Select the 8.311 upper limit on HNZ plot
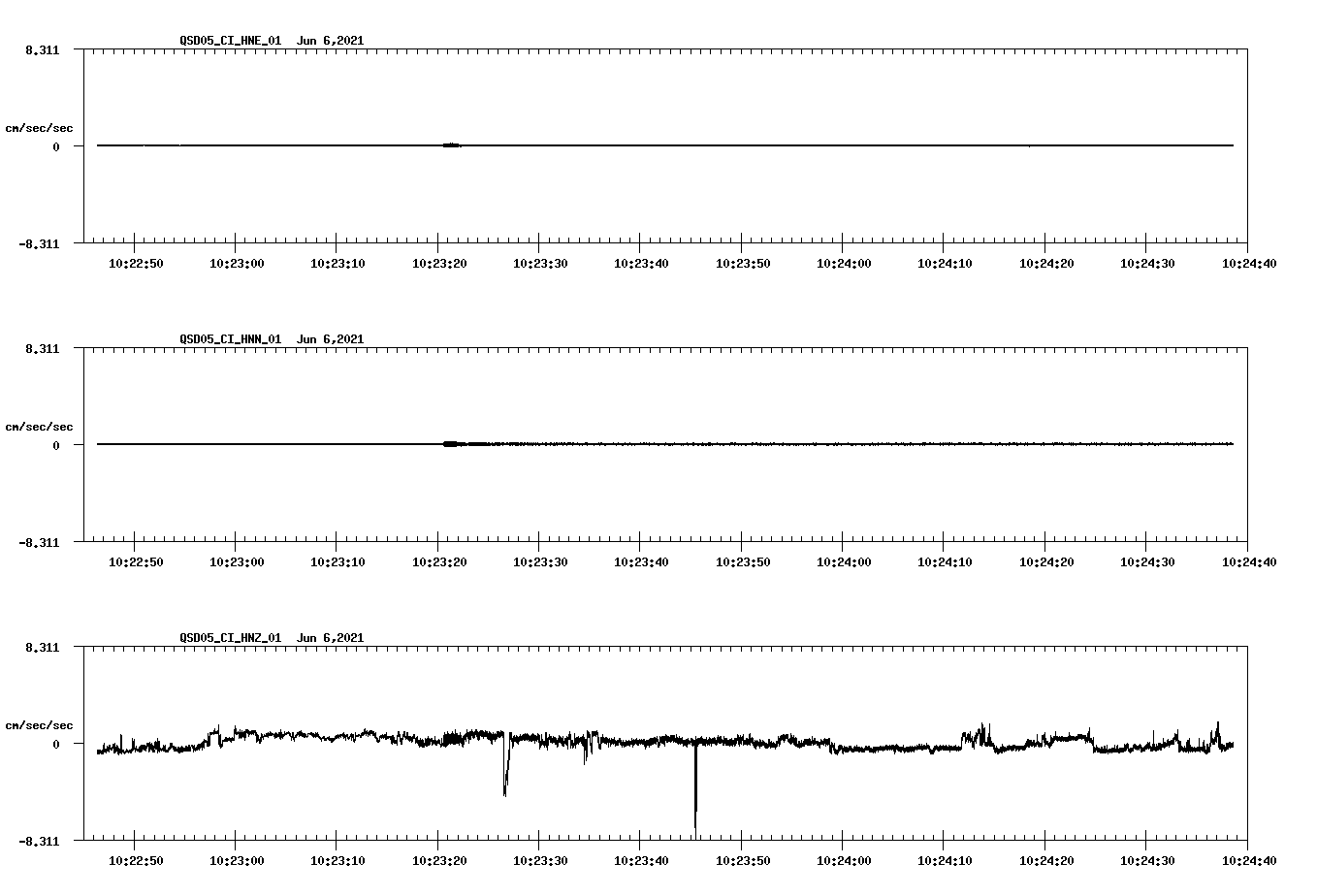This screenshot has width=1317, height=896. coord(42,647)
